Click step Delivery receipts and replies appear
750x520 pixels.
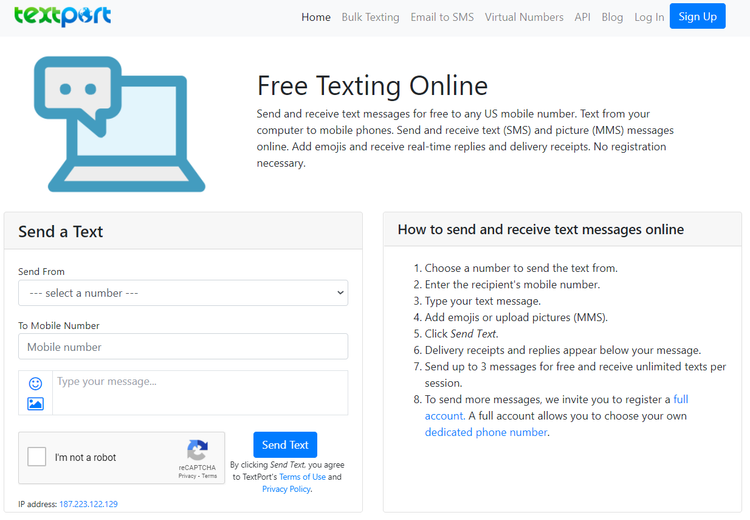coord(562,350)
